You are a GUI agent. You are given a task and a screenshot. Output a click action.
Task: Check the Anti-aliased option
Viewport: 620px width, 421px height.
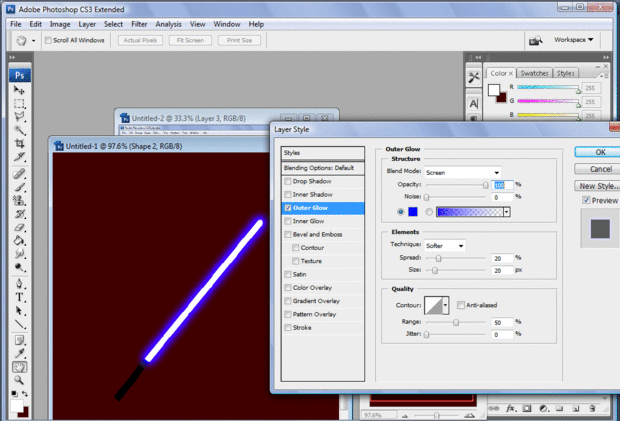coord(461,305)
